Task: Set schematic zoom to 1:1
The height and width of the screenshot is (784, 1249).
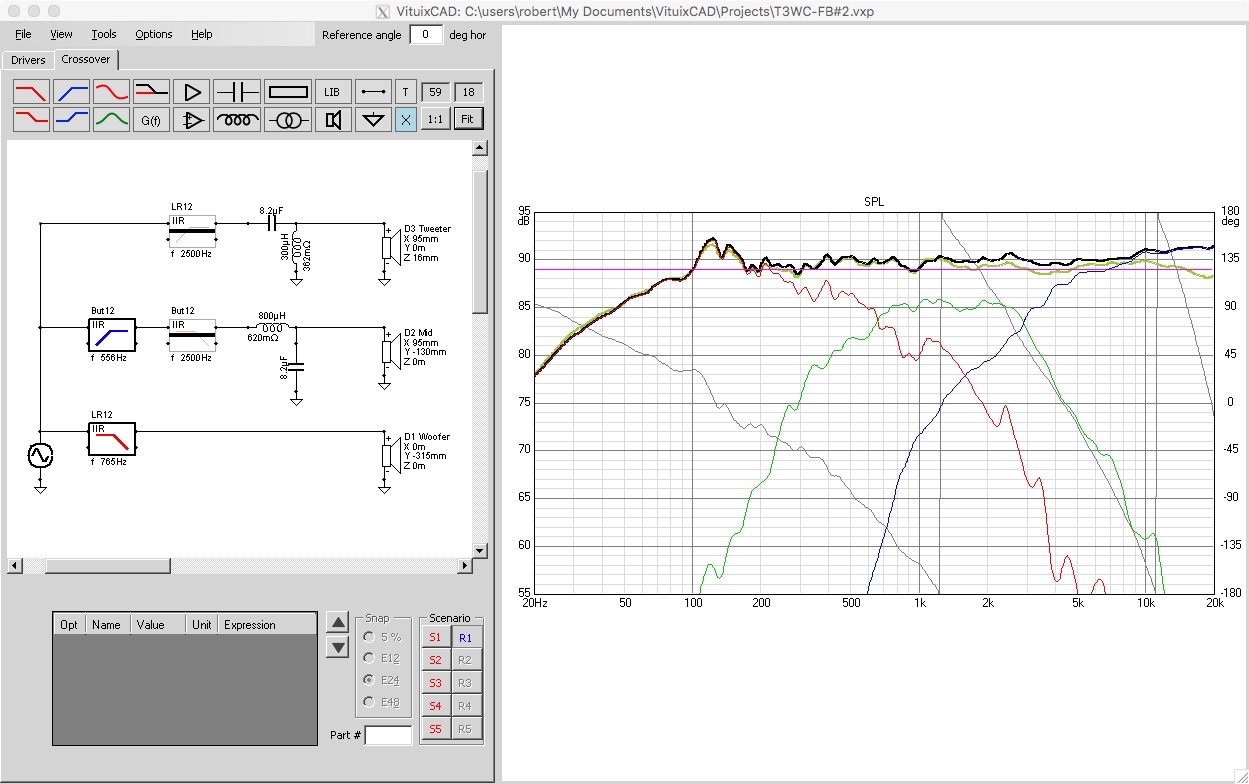Action: pos(434,120)
